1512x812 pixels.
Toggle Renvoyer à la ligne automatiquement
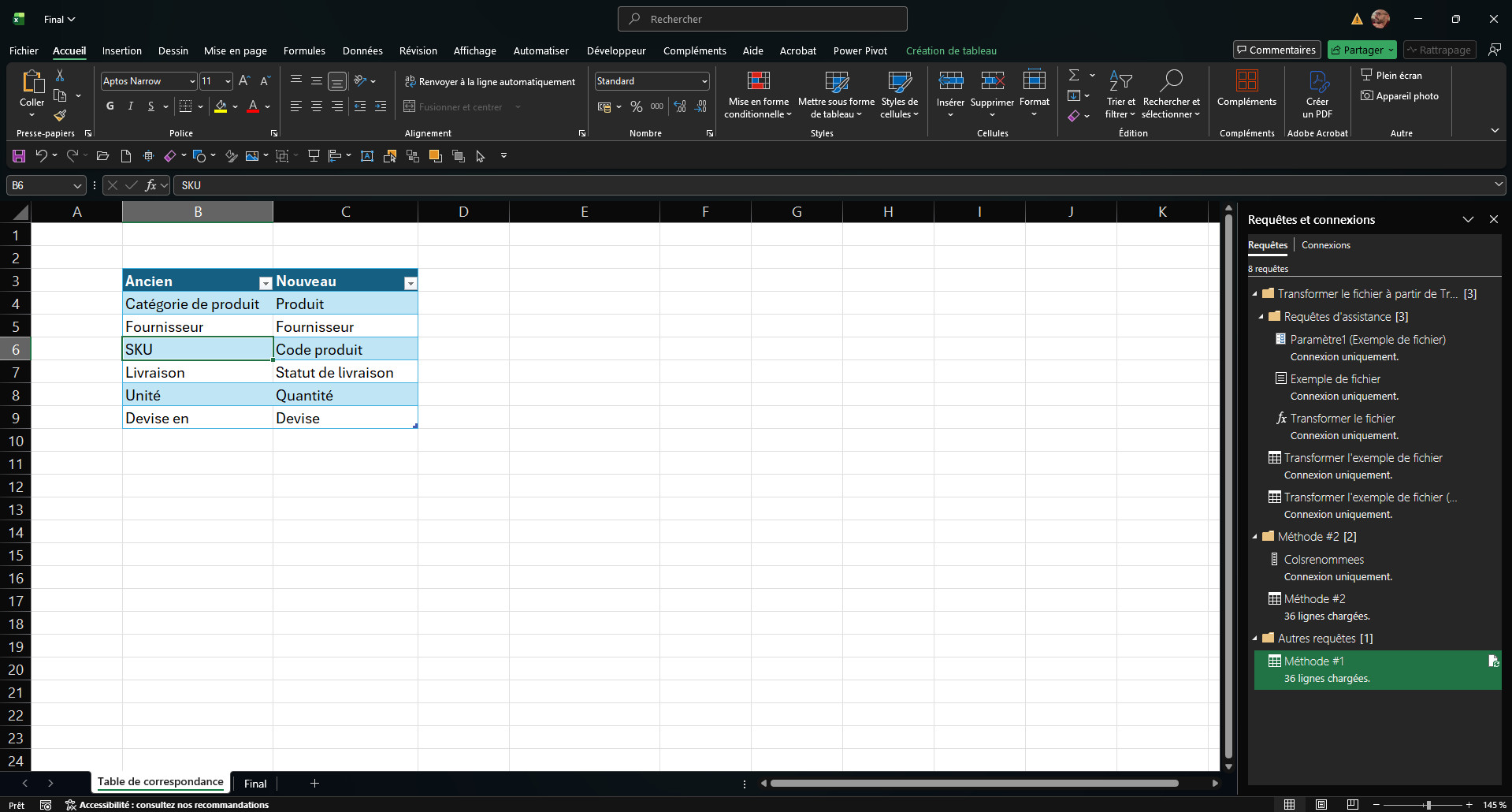point(489,82)
